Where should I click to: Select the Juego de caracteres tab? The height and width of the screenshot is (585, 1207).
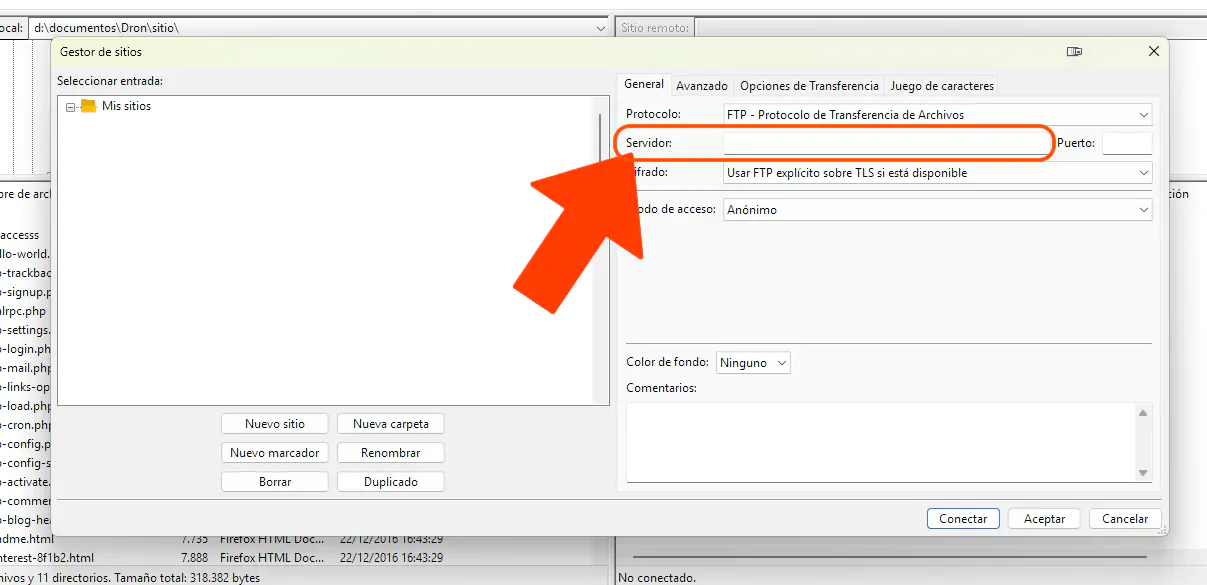941,85
